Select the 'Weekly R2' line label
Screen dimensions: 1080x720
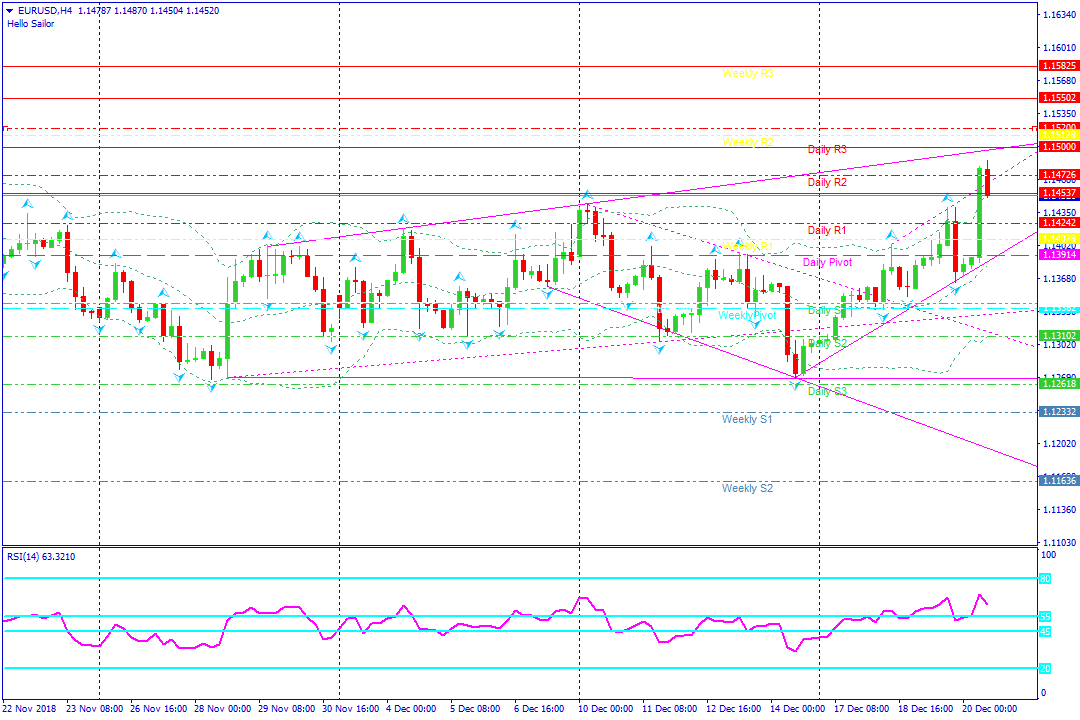tap(748, 142)
